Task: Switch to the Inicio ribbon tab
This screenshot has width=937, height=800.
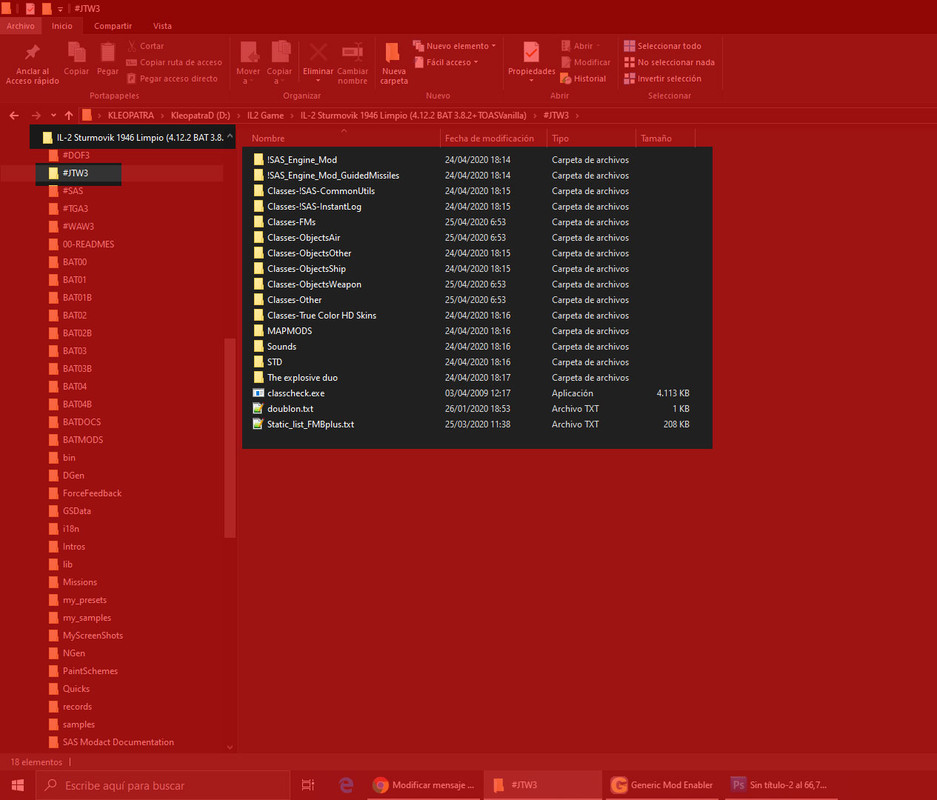Action: point(62,26)
